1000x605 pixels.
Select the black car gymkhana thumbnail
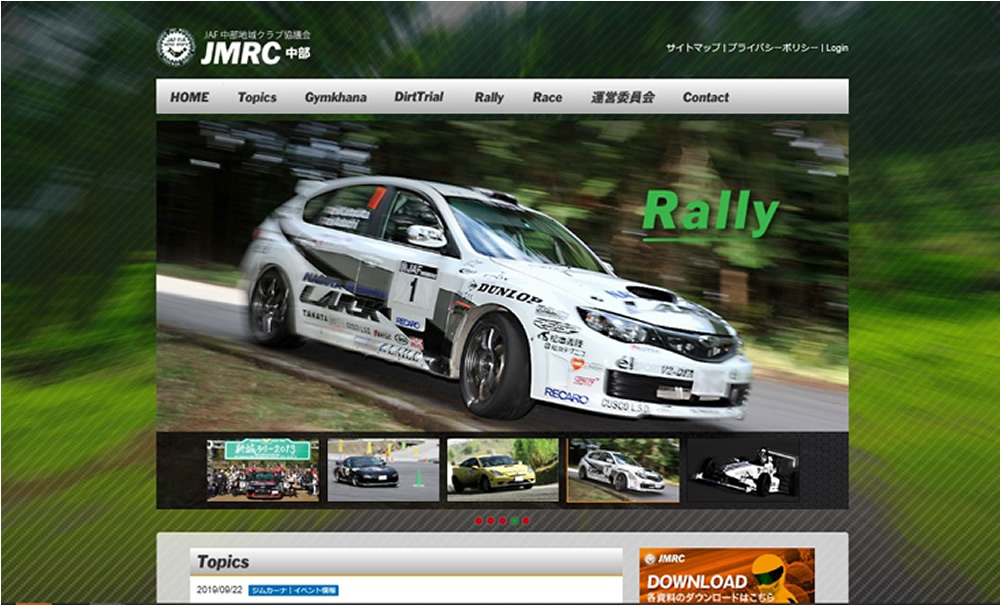point(383,470)
